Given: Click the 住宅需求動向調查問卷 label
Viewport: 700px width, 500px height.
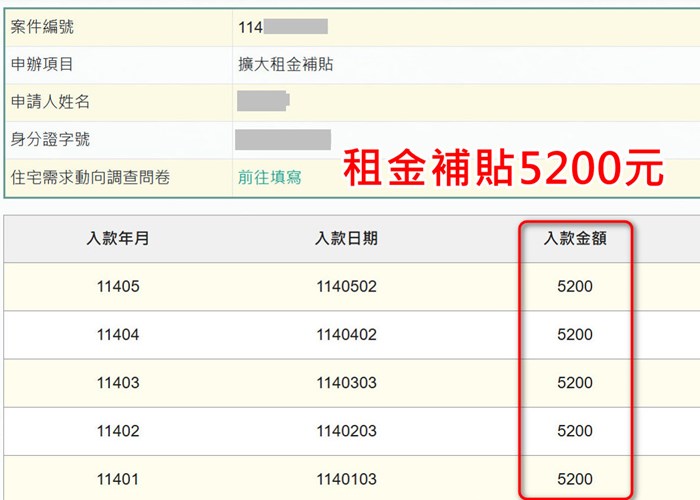Looking at the screenshot, I should (x=90, y=177).
